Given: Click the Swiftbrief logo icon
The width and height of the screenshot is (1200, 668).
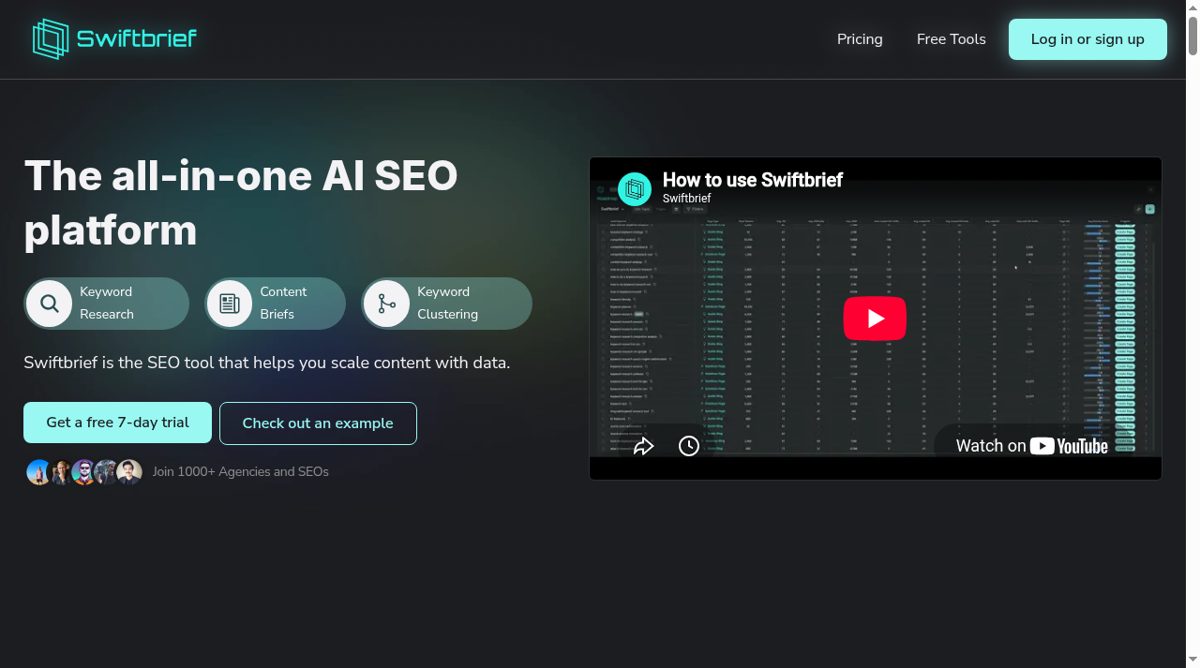Looking at the screenshot, I should [x=50, y=39].
